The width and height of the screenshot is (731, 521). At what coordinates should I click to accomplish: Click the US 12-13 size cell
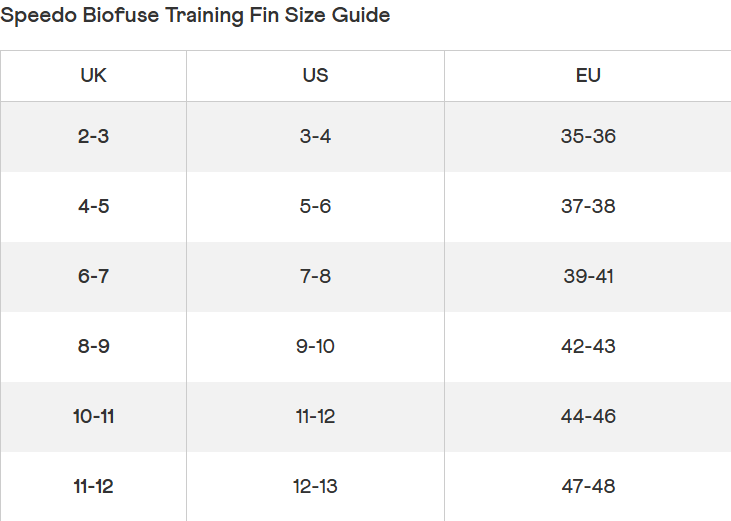click(x=315, y=486)
